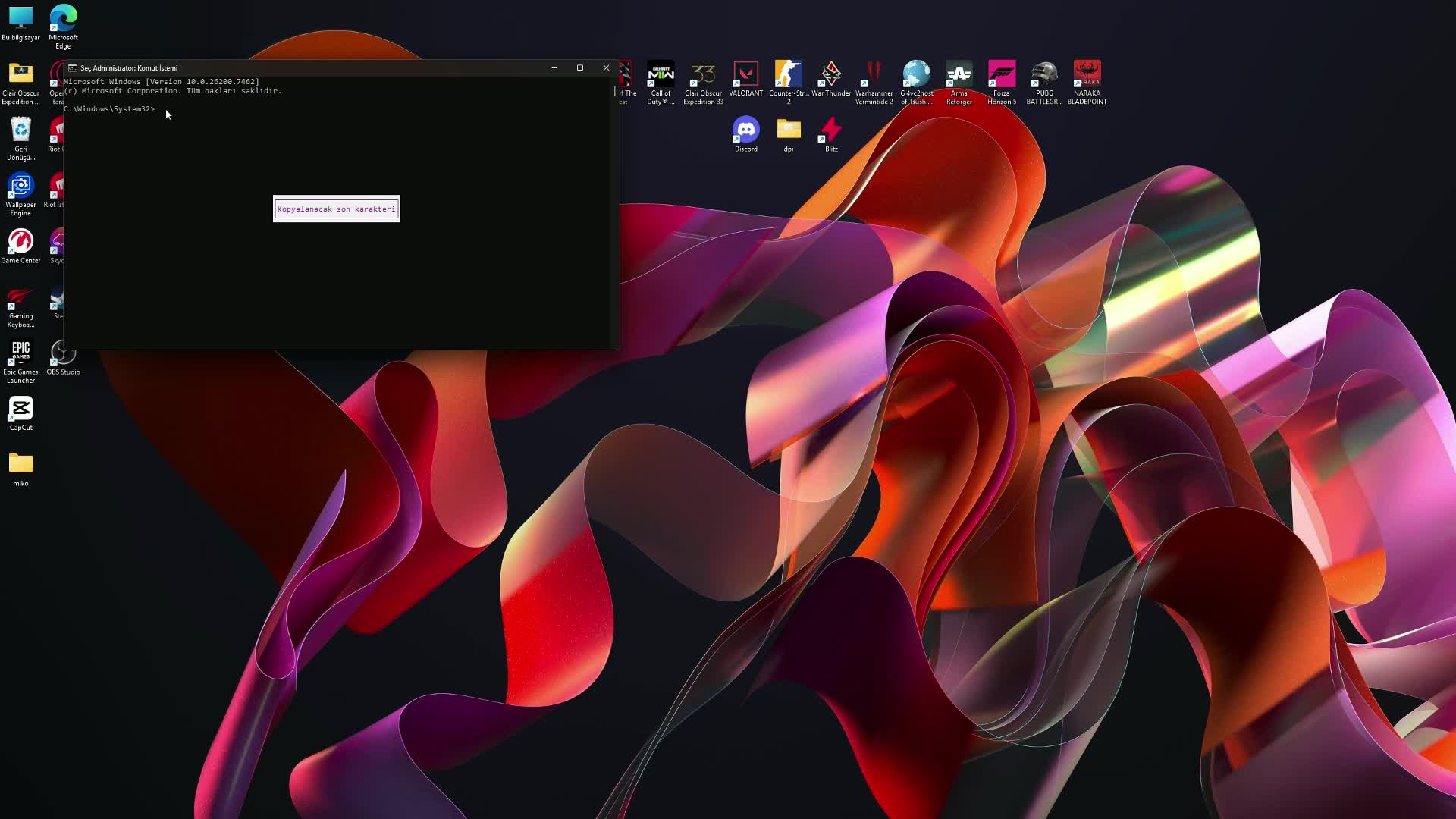The height and width of the screenshot is (819, 1456).
Task: Open the Microsoft Edge desktop shortcut
Action: tap(63, 19)
